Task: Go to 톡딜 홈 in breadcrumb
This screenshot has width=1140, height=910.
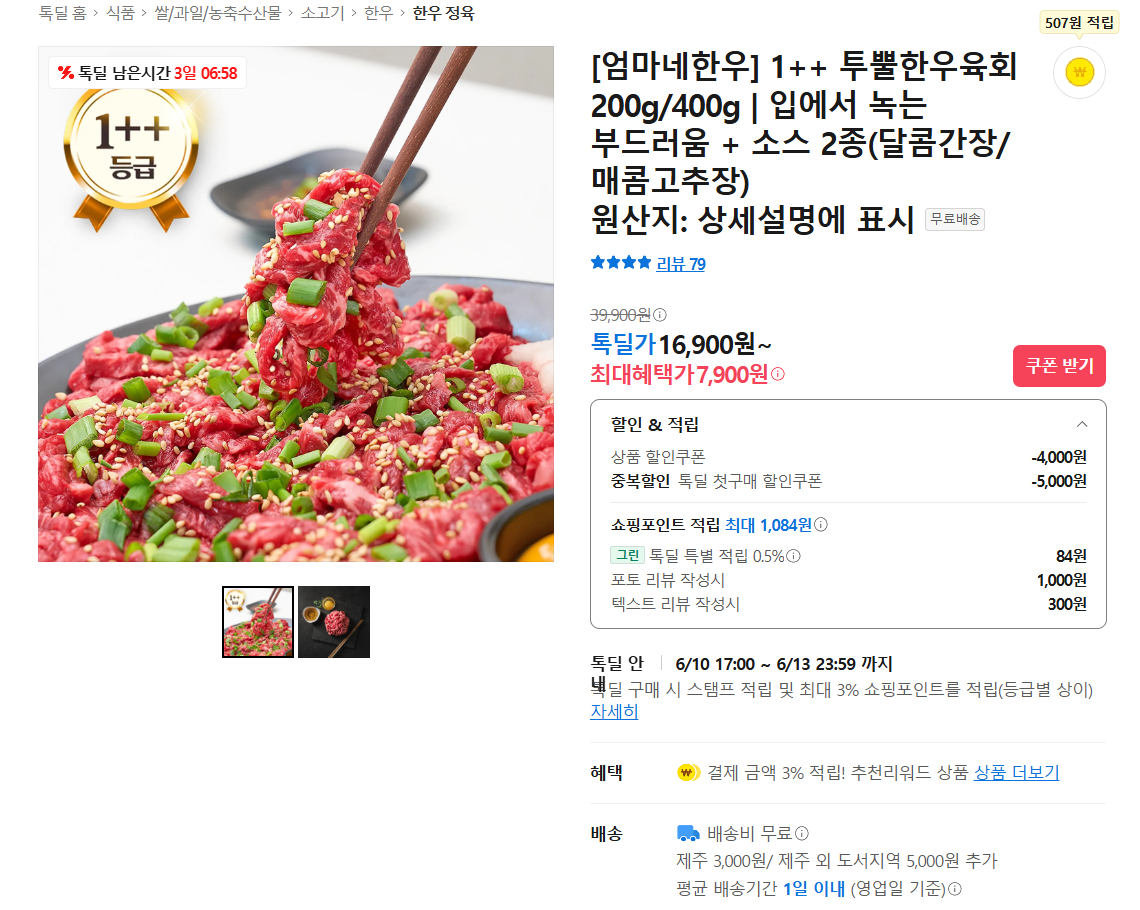Action: [x=63, y=13]
